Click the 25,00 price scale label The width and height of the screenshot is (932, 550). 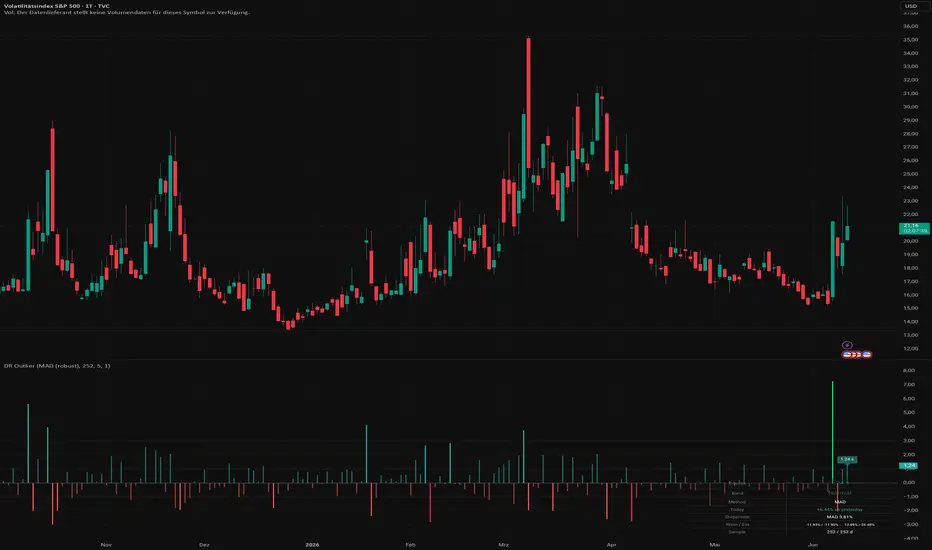910,174
